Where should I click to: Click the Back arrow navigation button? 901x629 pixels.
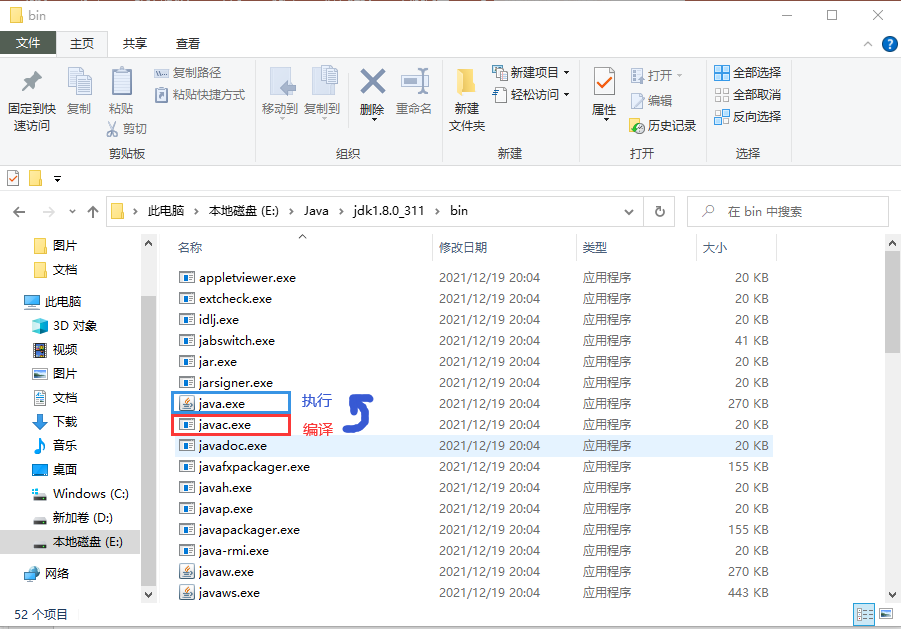tap(20, 212)
